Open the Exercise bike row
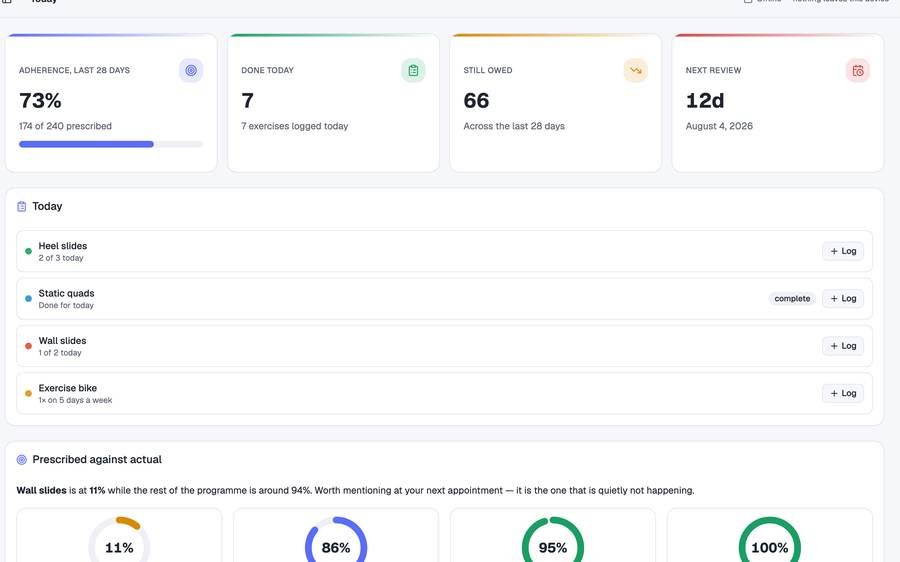Screen dimensions: 900x562 click(444, 393)
